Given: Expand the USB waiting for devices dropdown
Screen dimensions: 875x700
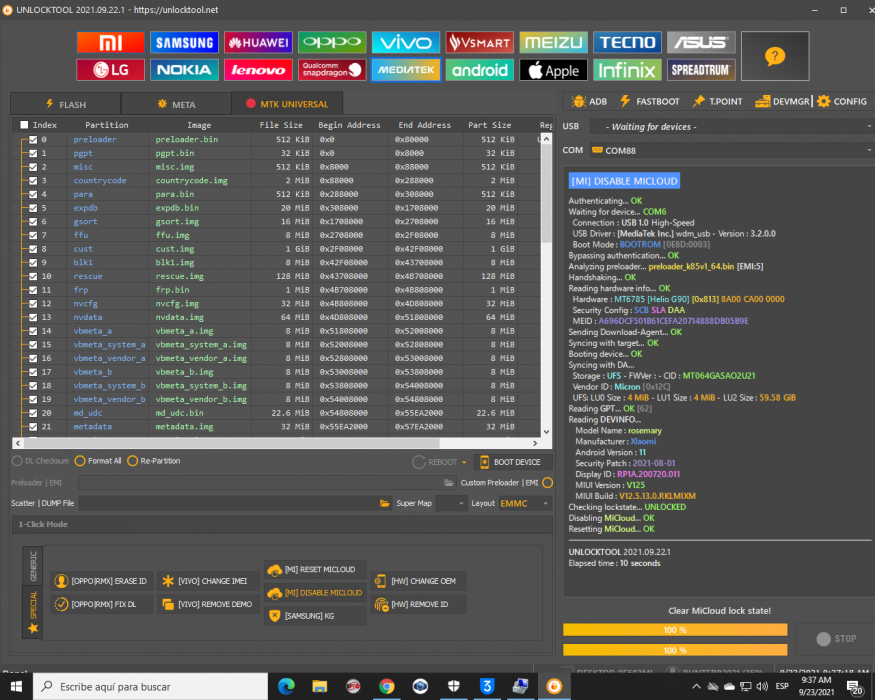Looking at the screenshot, I should (868, 127).
